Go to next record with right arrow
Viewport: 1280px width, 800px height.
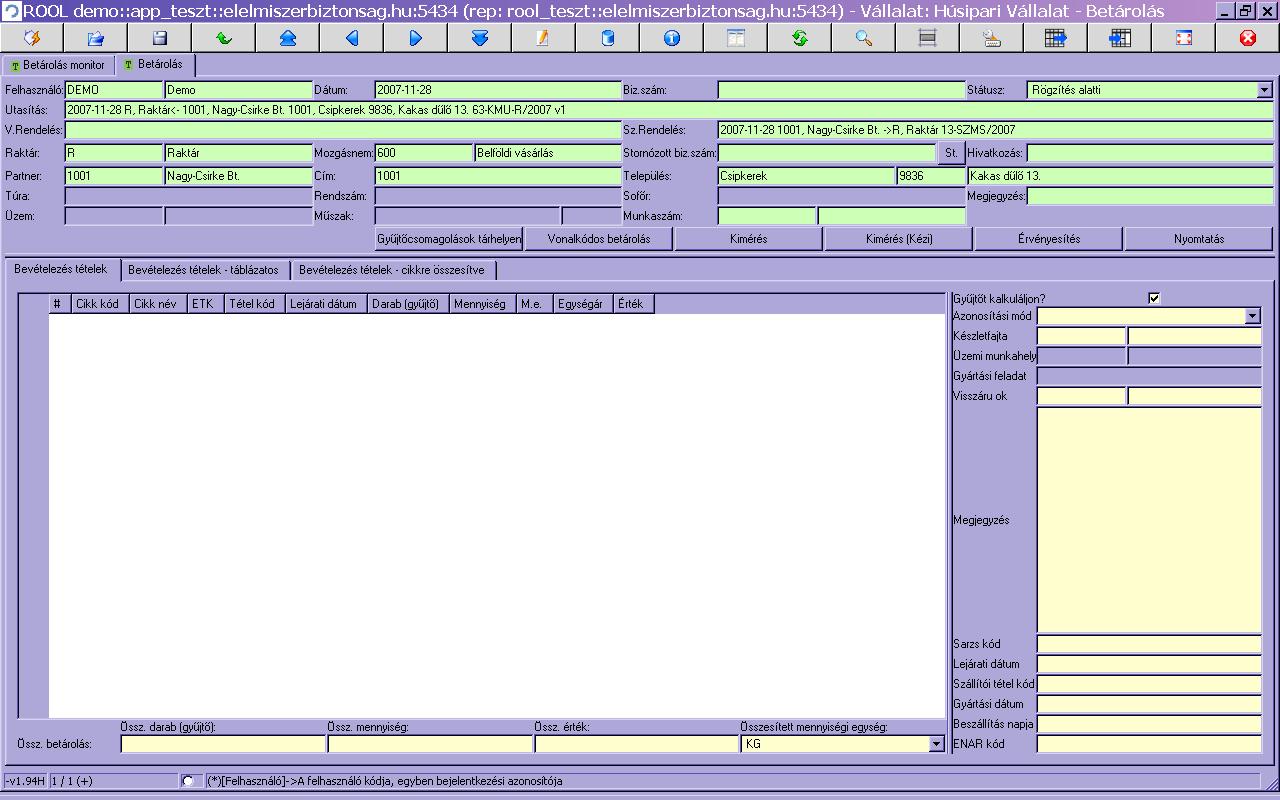point(416,38)
